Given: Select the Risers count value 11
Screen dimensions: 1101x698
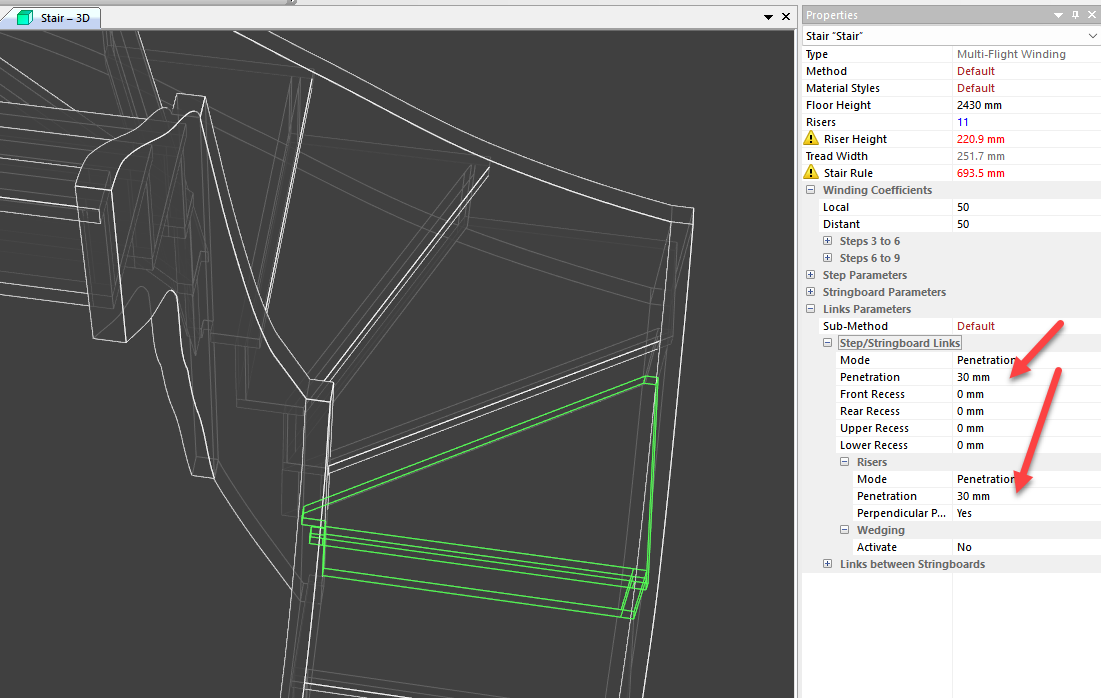Looking at the screenshot, I should pos(963,122).
